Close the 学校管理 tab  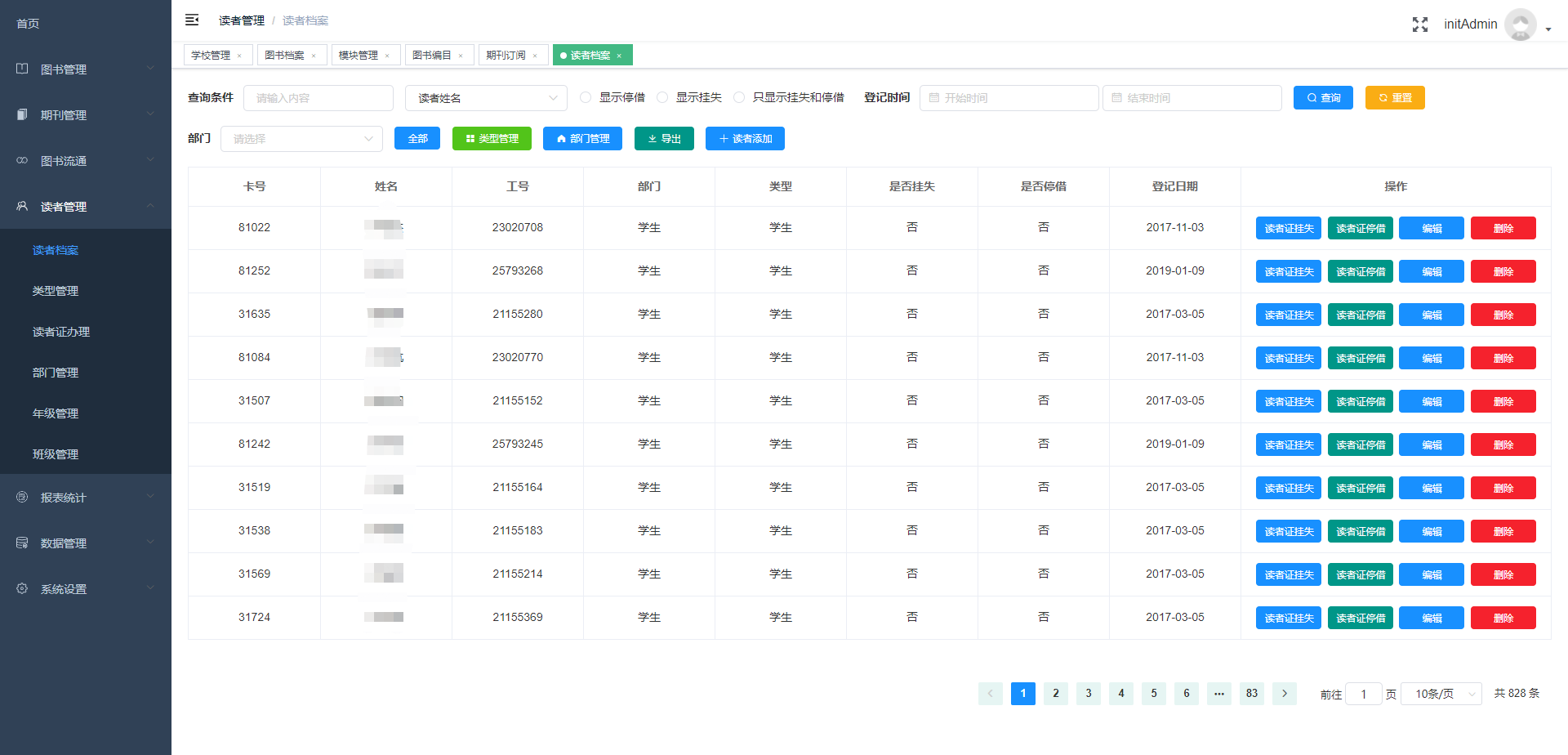[239, 56]
